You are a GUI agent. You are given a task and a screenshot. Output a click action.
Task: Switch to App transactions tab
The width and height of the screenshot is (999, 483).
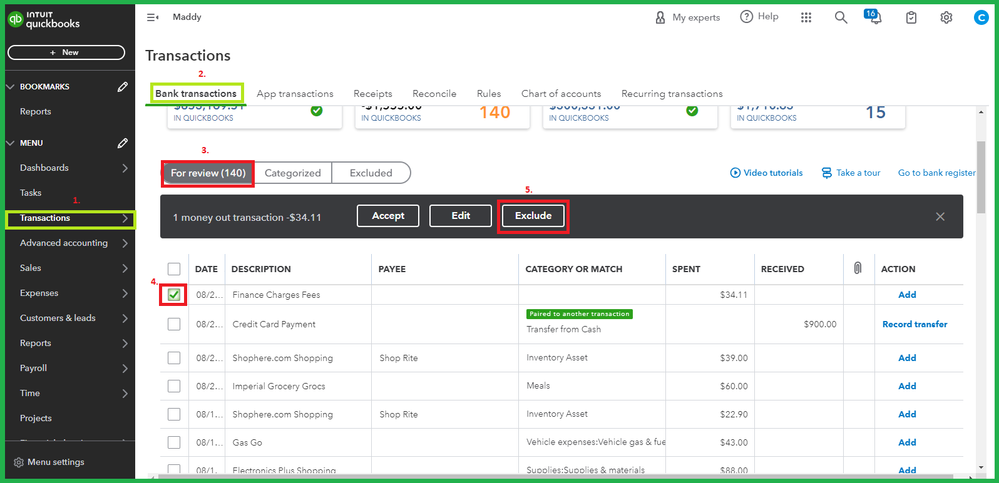(295, 94)
